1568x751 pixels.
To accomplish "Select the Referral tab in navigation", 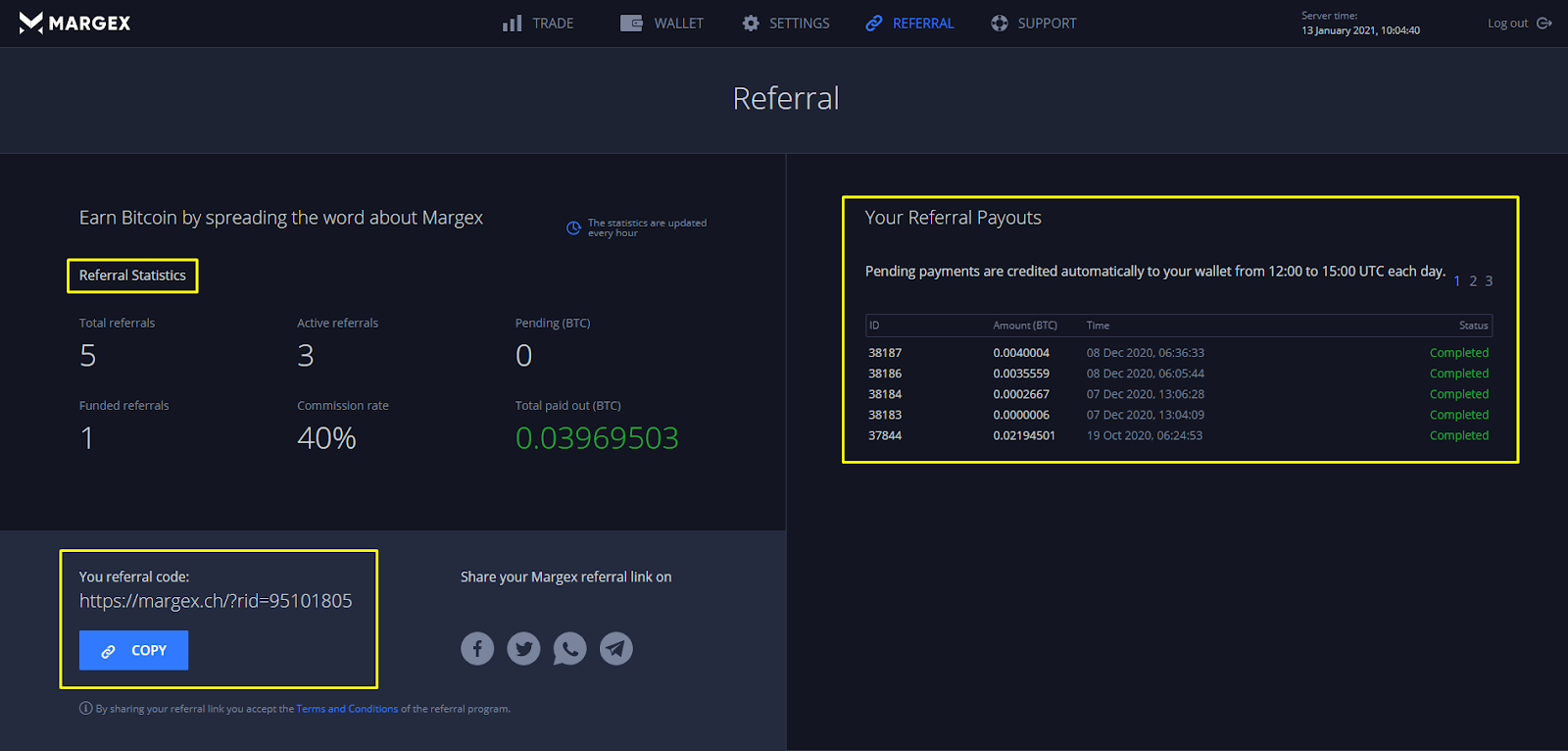I will coord(909,24).
